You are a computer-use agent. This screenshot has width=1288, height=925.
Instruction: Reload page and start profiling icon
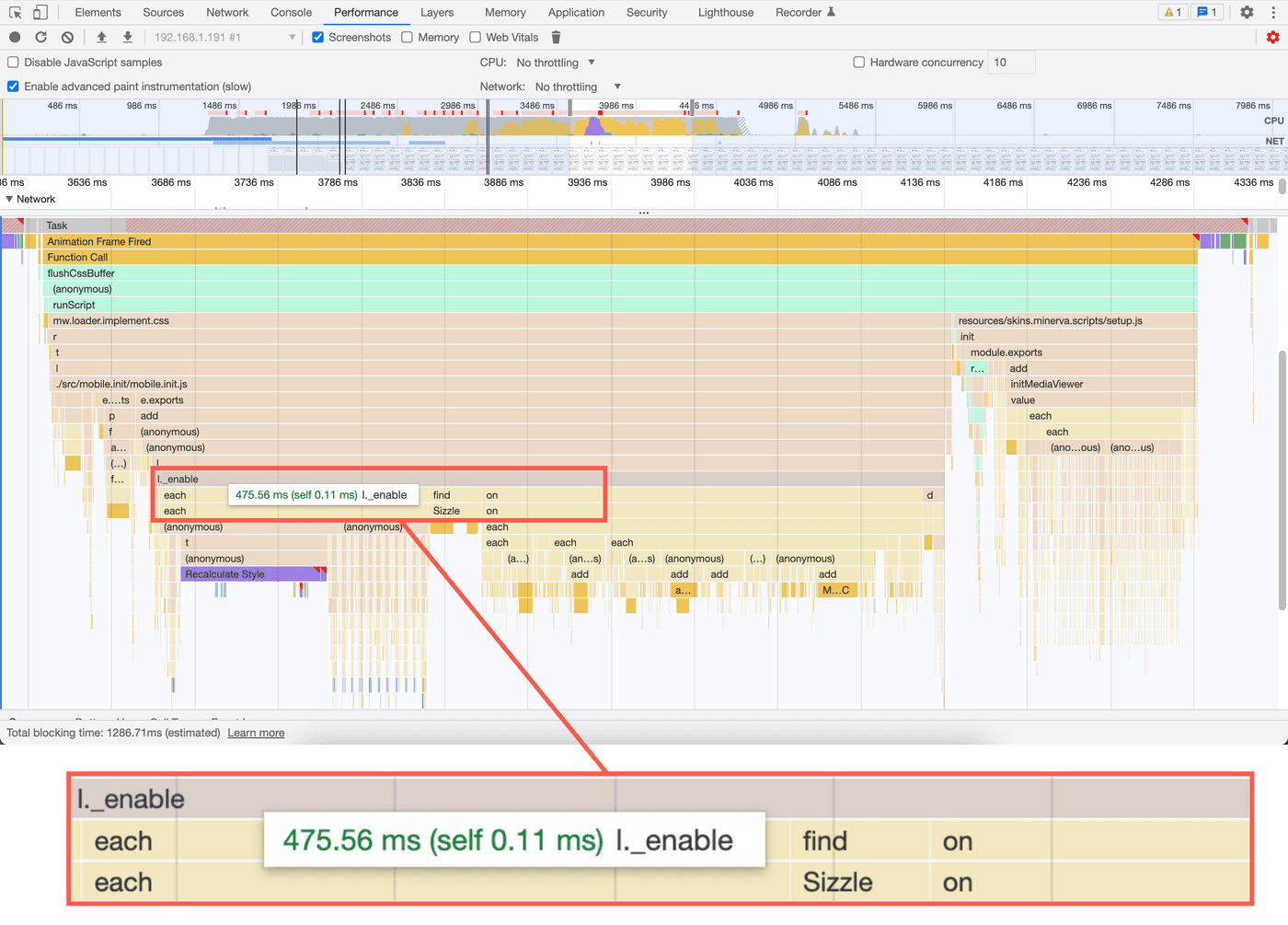[x=40, y=37]
